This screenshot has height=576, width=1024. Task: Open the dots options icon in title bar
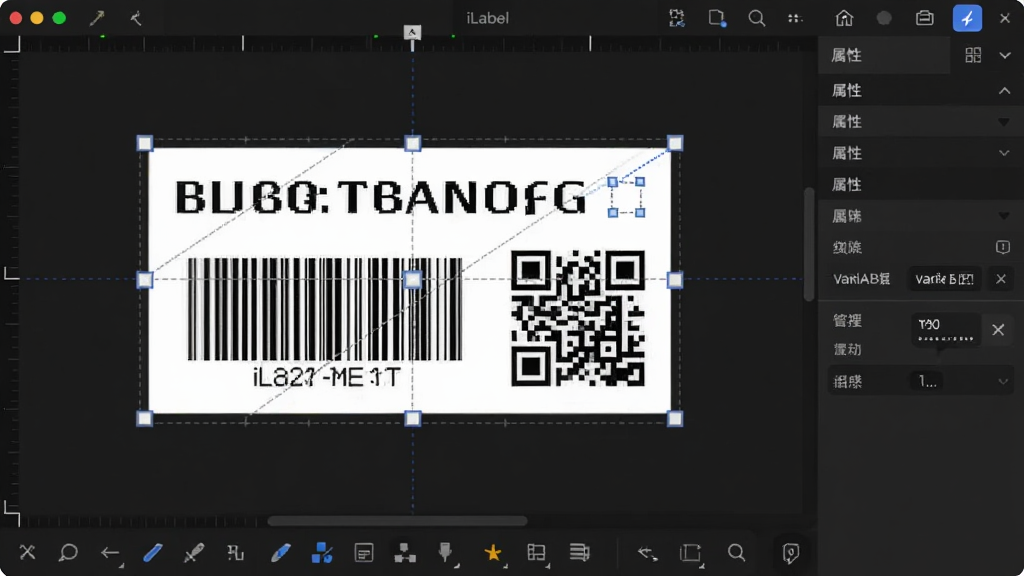click(795, 18)
